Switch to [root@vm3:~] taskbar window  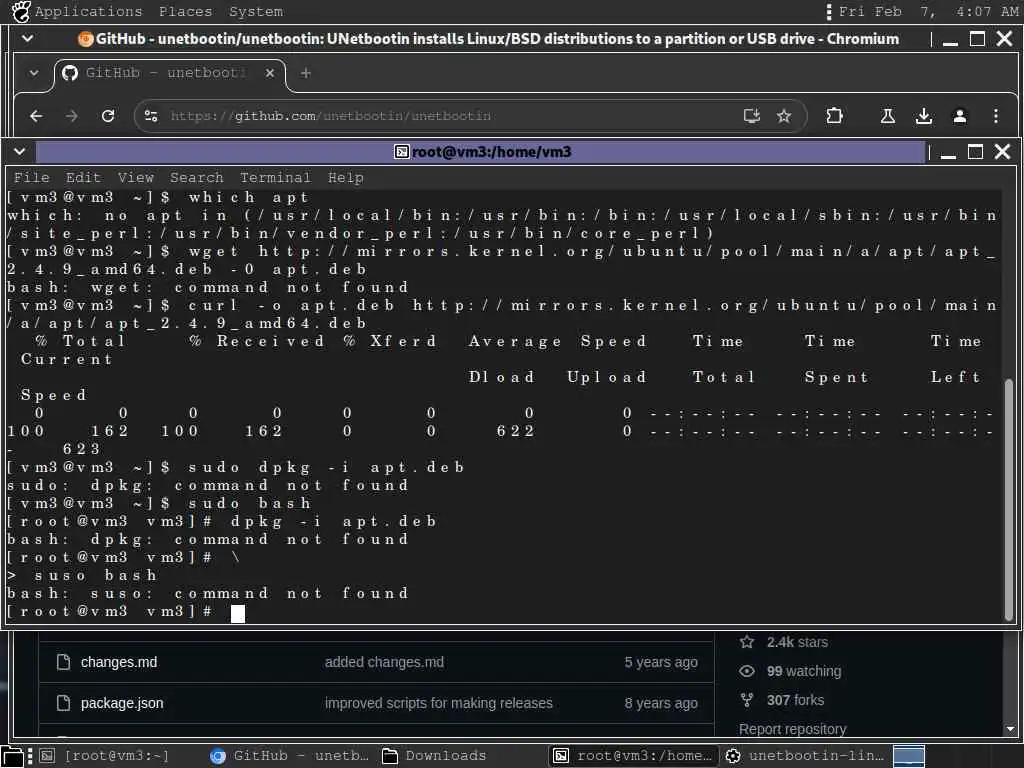[104, 756]
